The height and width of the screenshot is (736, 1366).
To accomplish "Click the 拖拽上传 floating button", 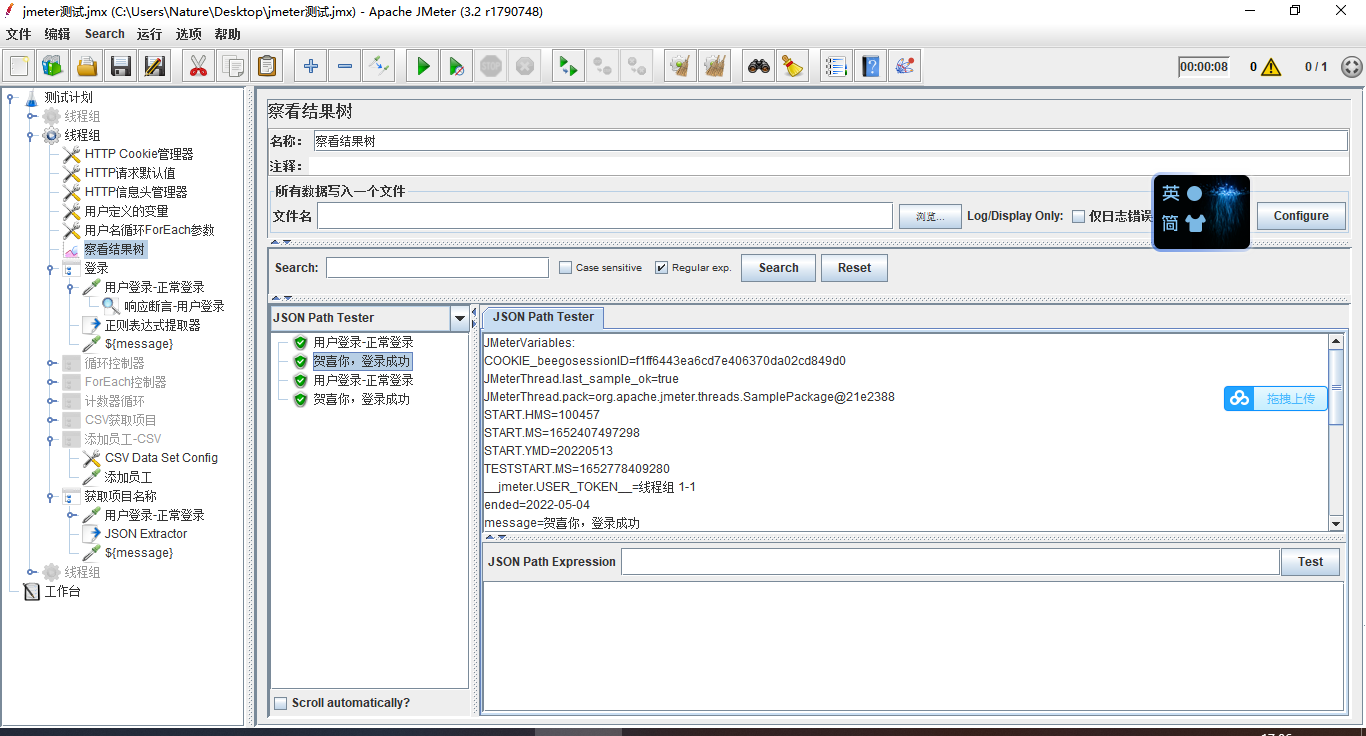I will point(1276,399).
